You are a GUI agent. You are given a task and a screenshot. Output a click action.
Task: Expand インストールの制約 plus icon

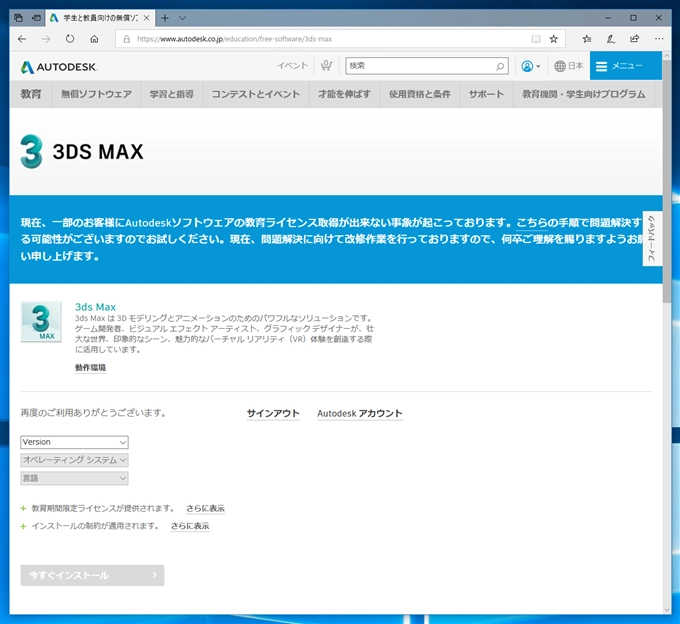pyautogui.click(x=23, y=526)
